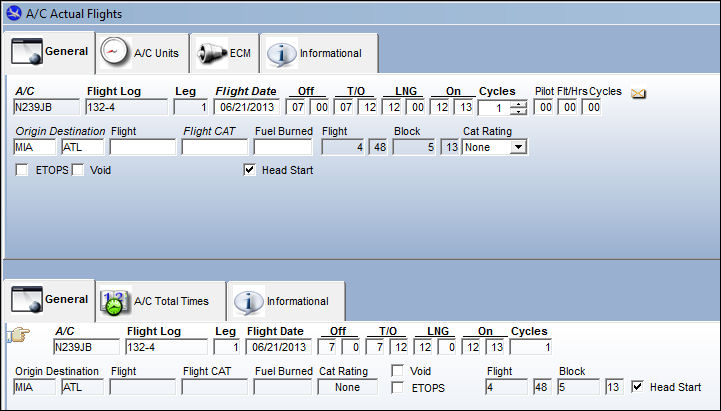Click lower panel Flight Date field
This screenshot has width=721, height=411.
click(x=279, y=347)
